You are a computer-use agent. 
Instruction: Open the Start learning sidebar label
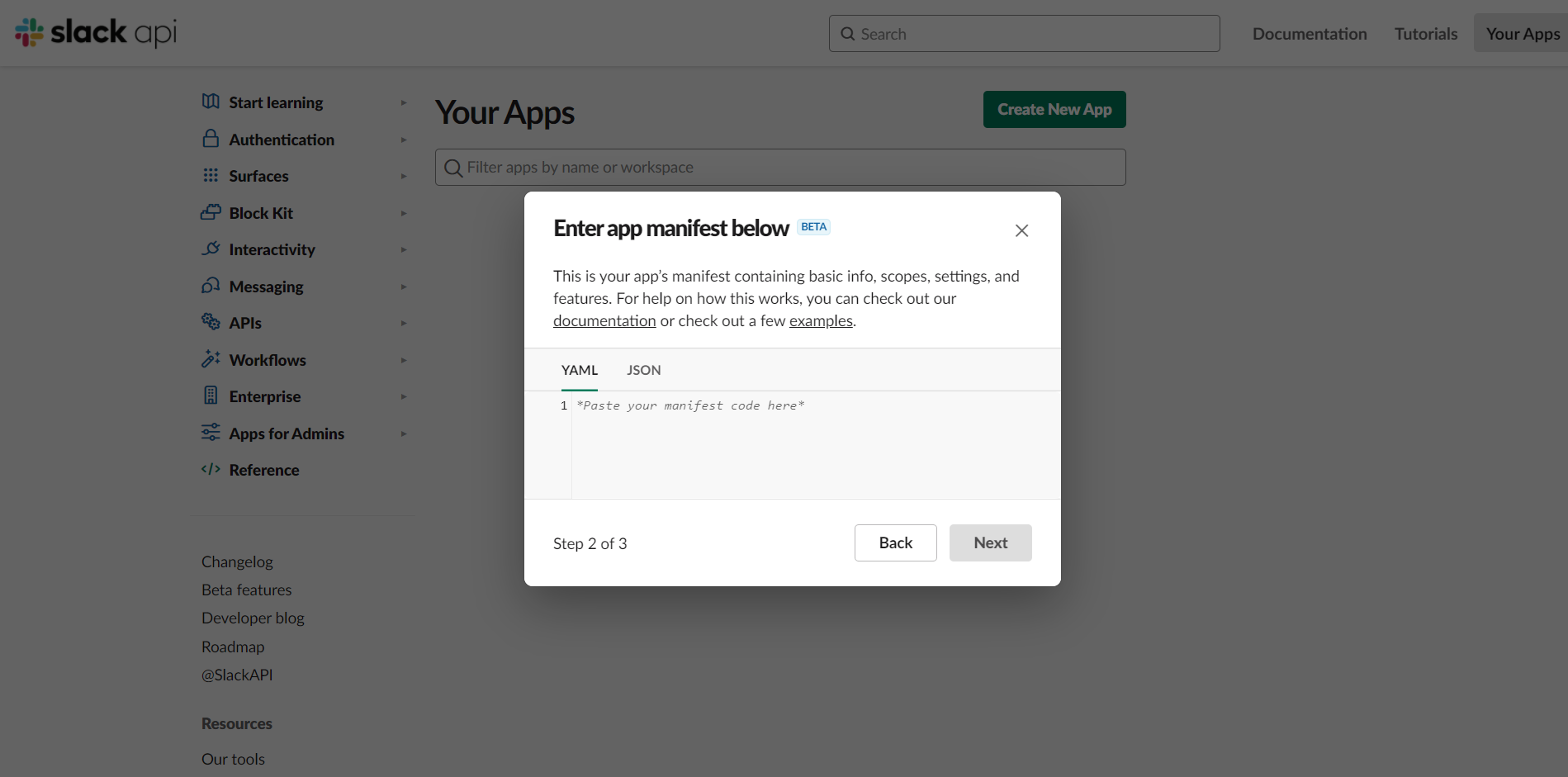point(276,102)
